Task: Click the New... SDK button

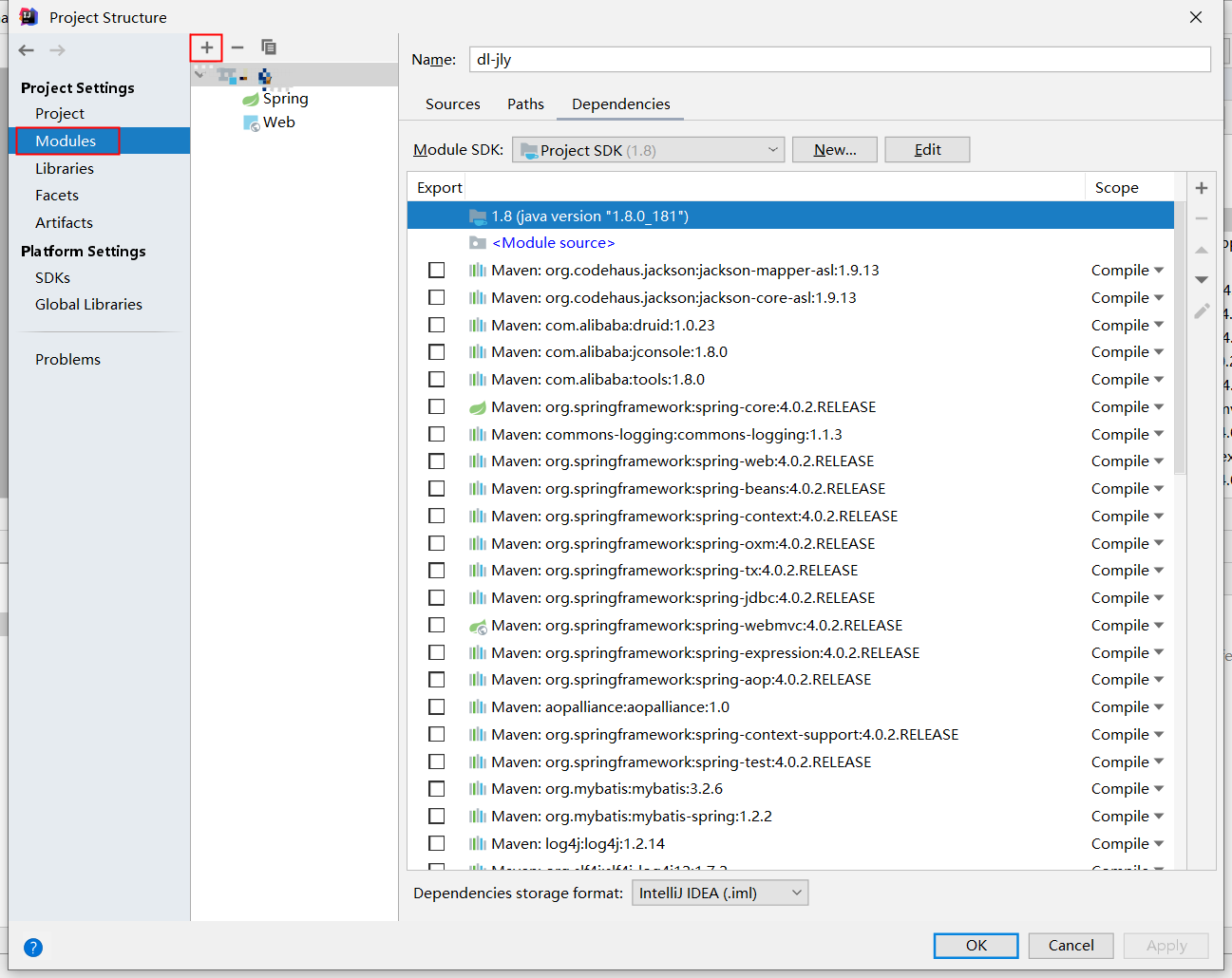Action: click(835, 150)
